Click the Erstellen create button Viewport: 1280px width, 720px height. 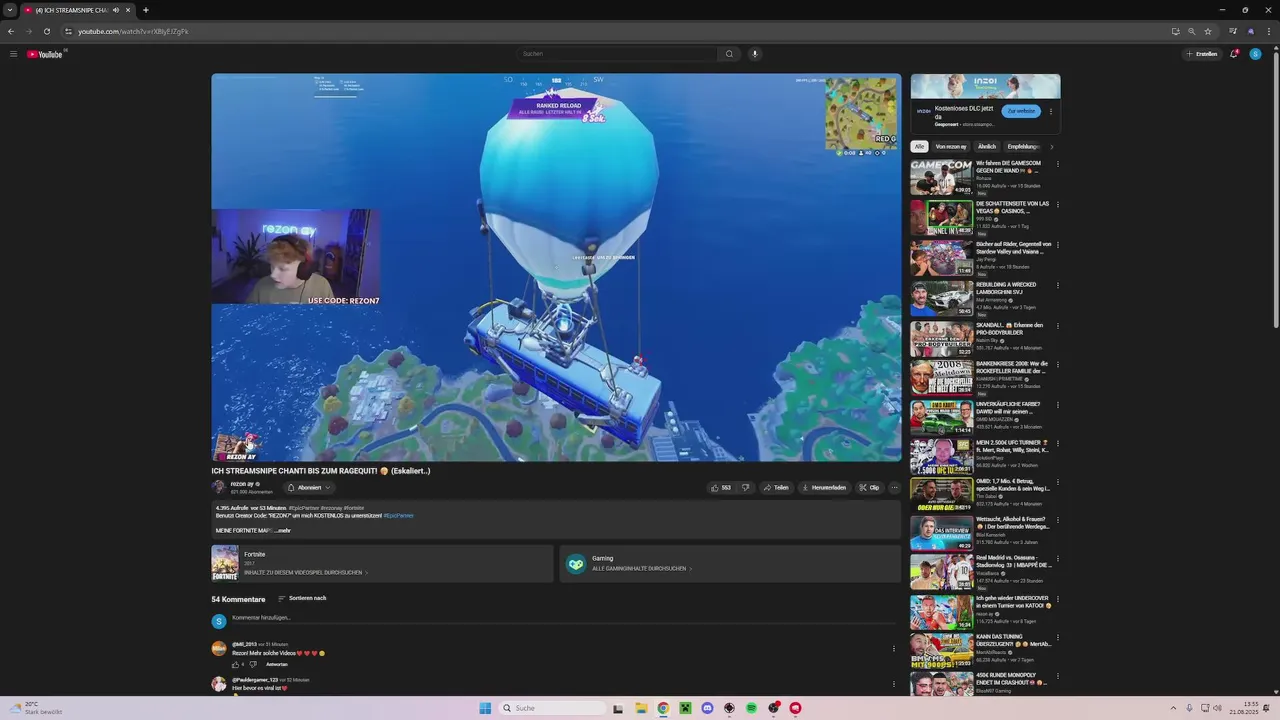[x=1202, y=54]
